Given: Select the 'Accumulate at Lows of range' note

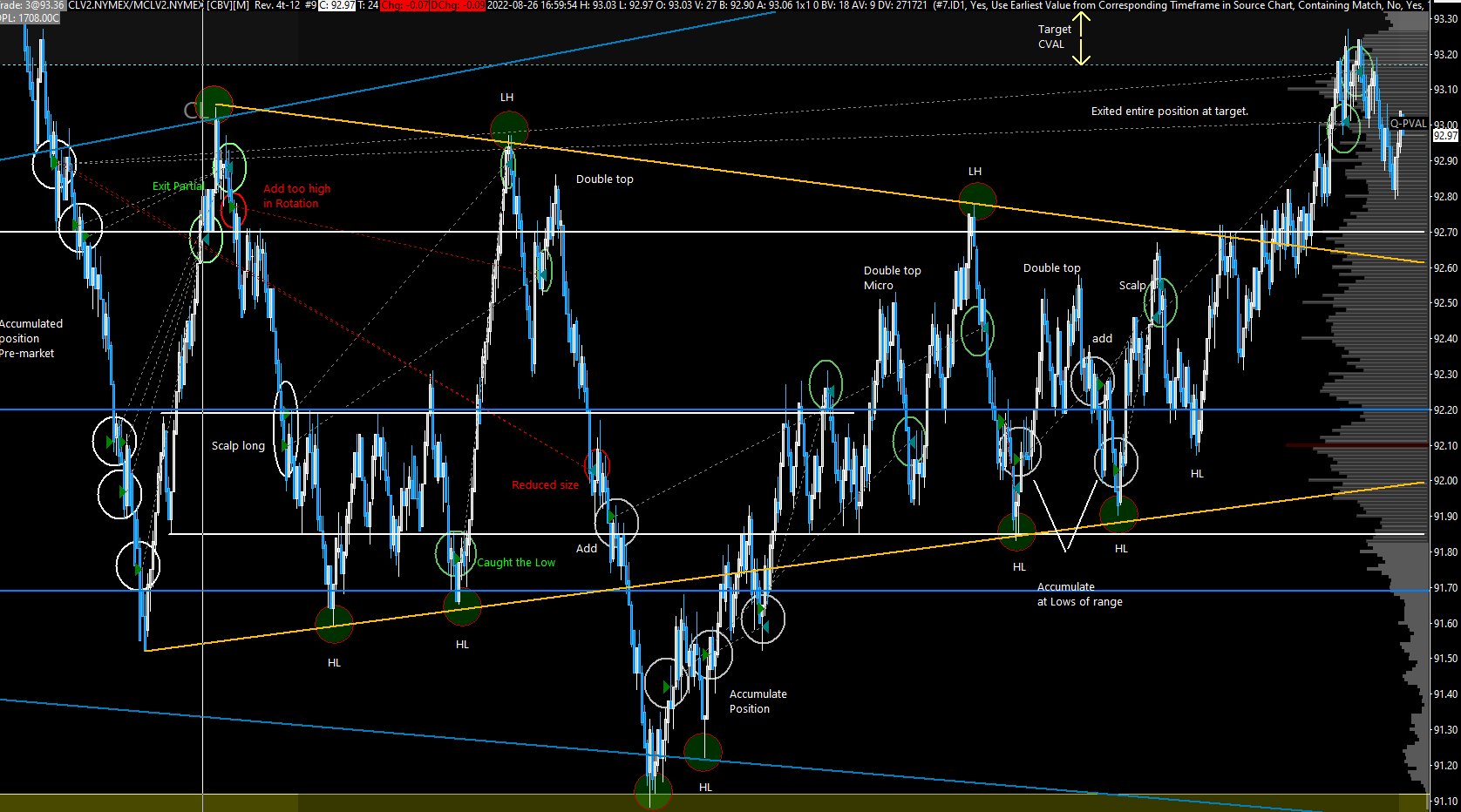Looking at the screenshot, I should click(x=1079, y=594).
